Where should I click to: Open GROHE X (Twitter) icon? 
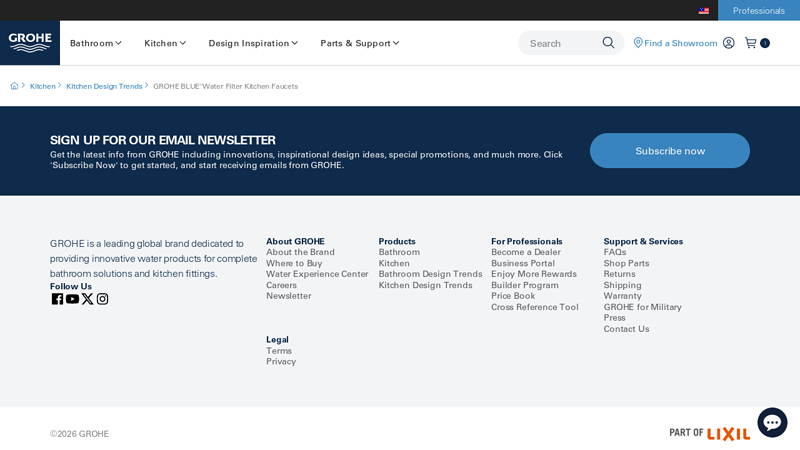pyautogui.click(x=87, y=299)
